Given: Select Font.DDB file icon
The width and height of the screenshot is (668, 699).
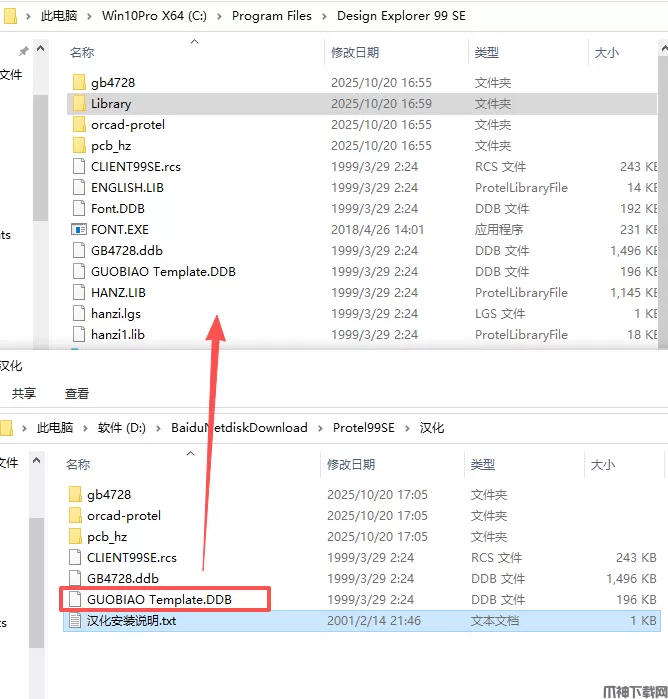Looking at the screenshot, I should [x=79, y=208].
